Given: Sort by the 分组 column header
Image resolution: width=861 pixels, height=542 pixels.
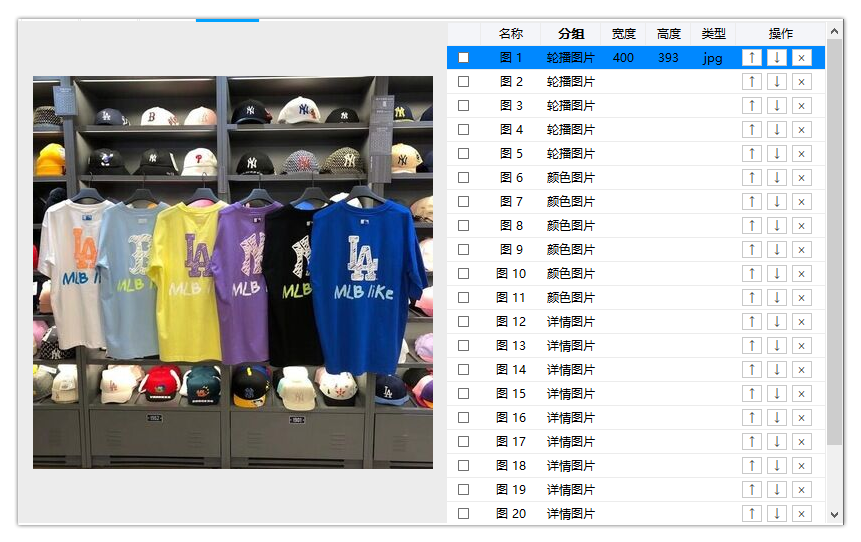Looking at the screenshot, I should tap(571, 33).
